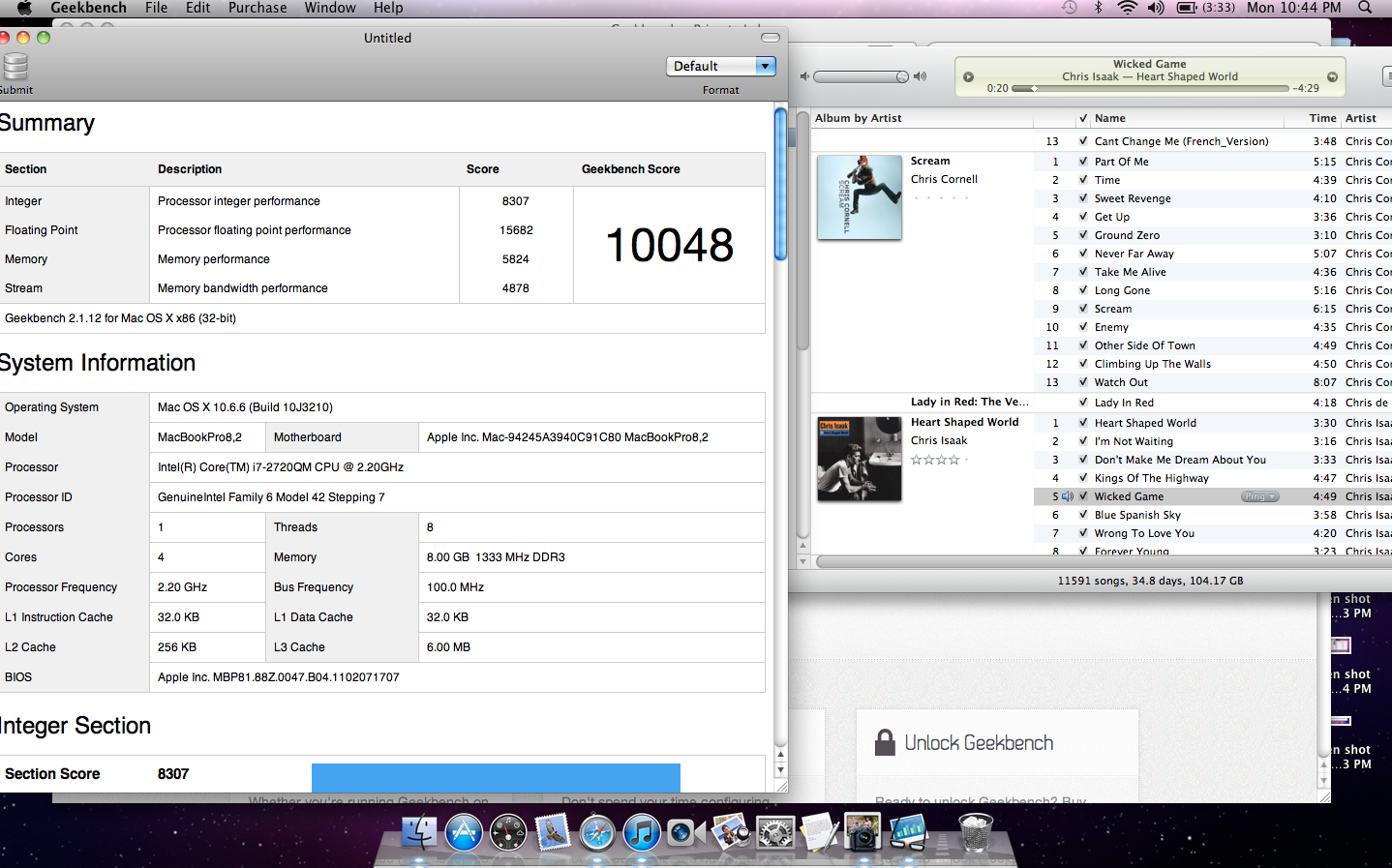The width and height of the screenshot is (1392, 868).
Task: Click the Scream album artwork thumbnail
Action: click(x=860, y=197)
